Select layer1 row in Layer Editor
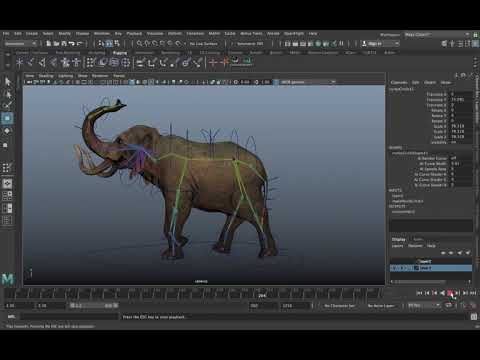This screenshot has height=360, width=480. click(431, 268)
